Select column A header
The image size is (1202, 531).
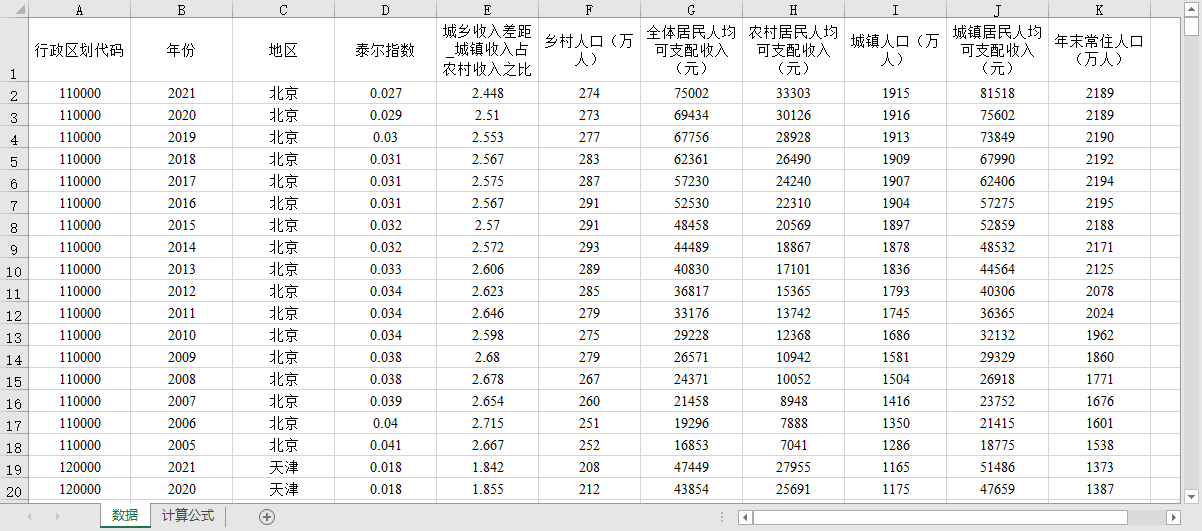click(x=79, y=10)
